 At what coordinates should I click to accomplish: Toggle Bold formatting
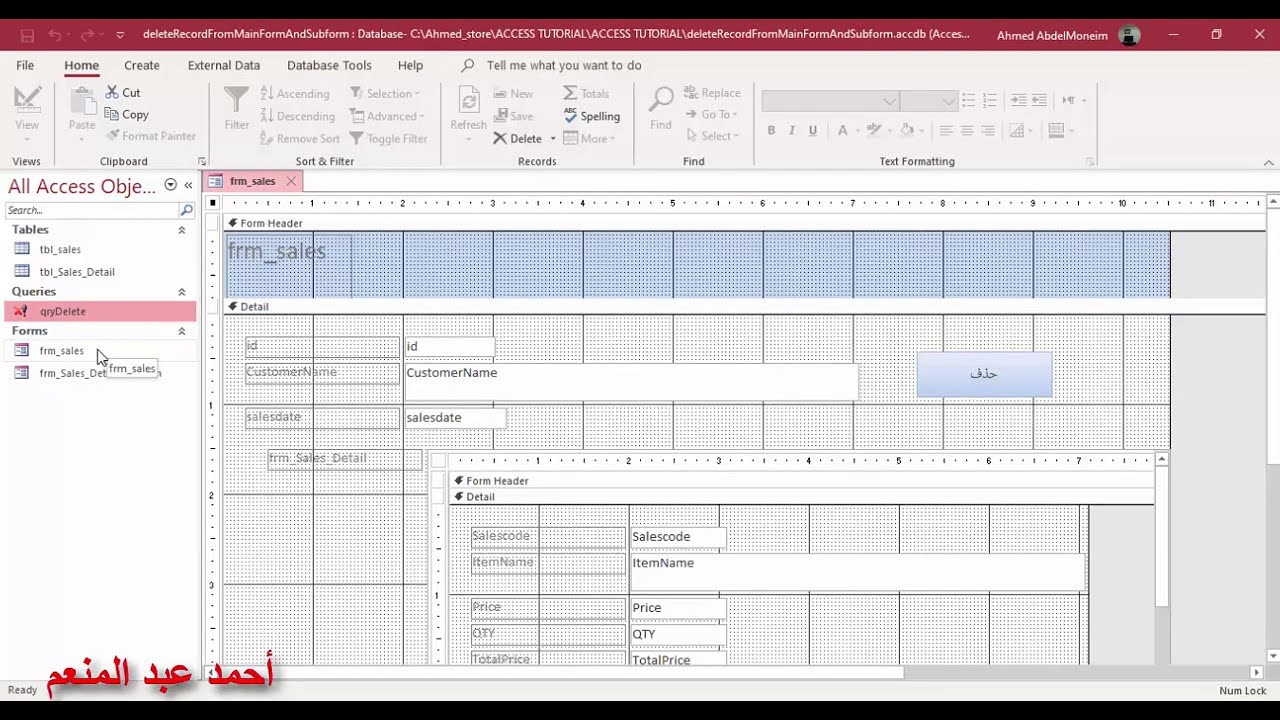click(771, 130)
